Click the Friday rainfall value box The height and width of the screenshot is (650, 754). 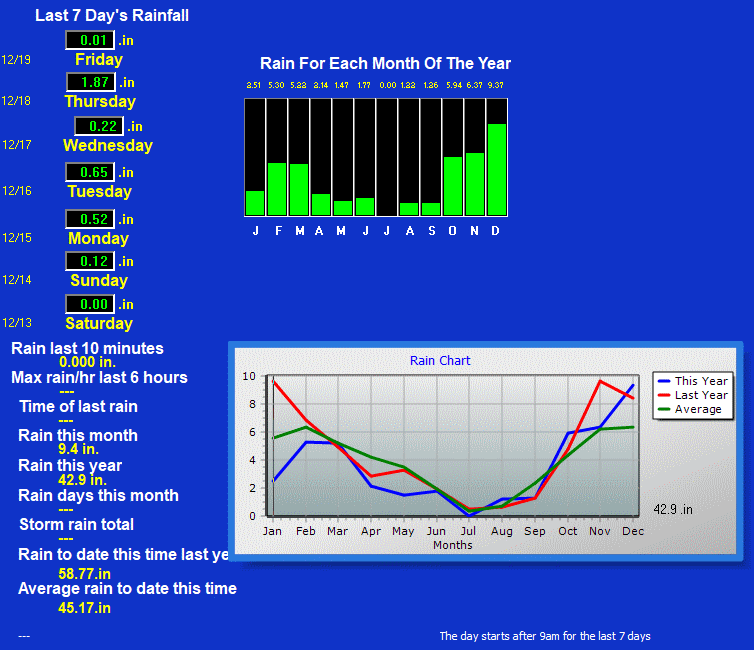click(x=90, y=40)
